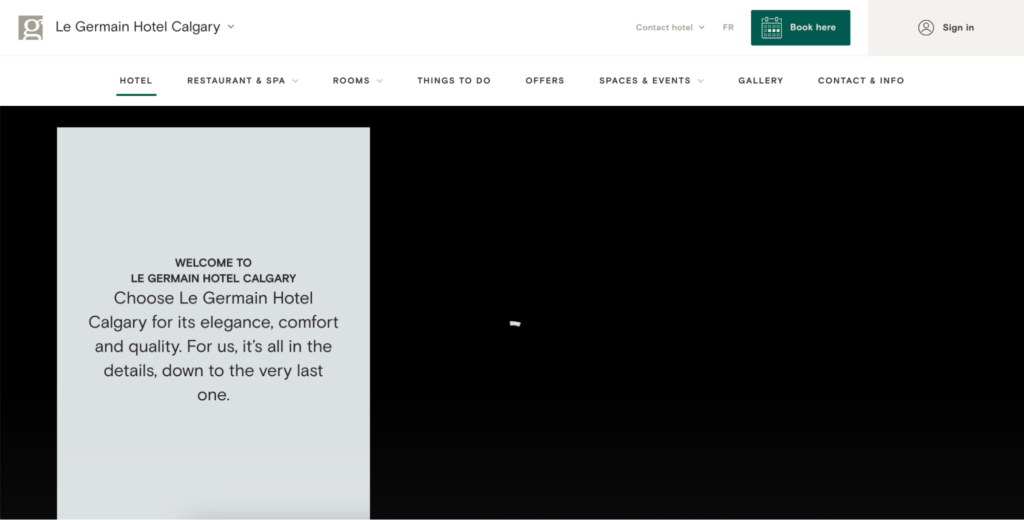
Task: Click the calendar icon in Book here
Action: [771, 27]
